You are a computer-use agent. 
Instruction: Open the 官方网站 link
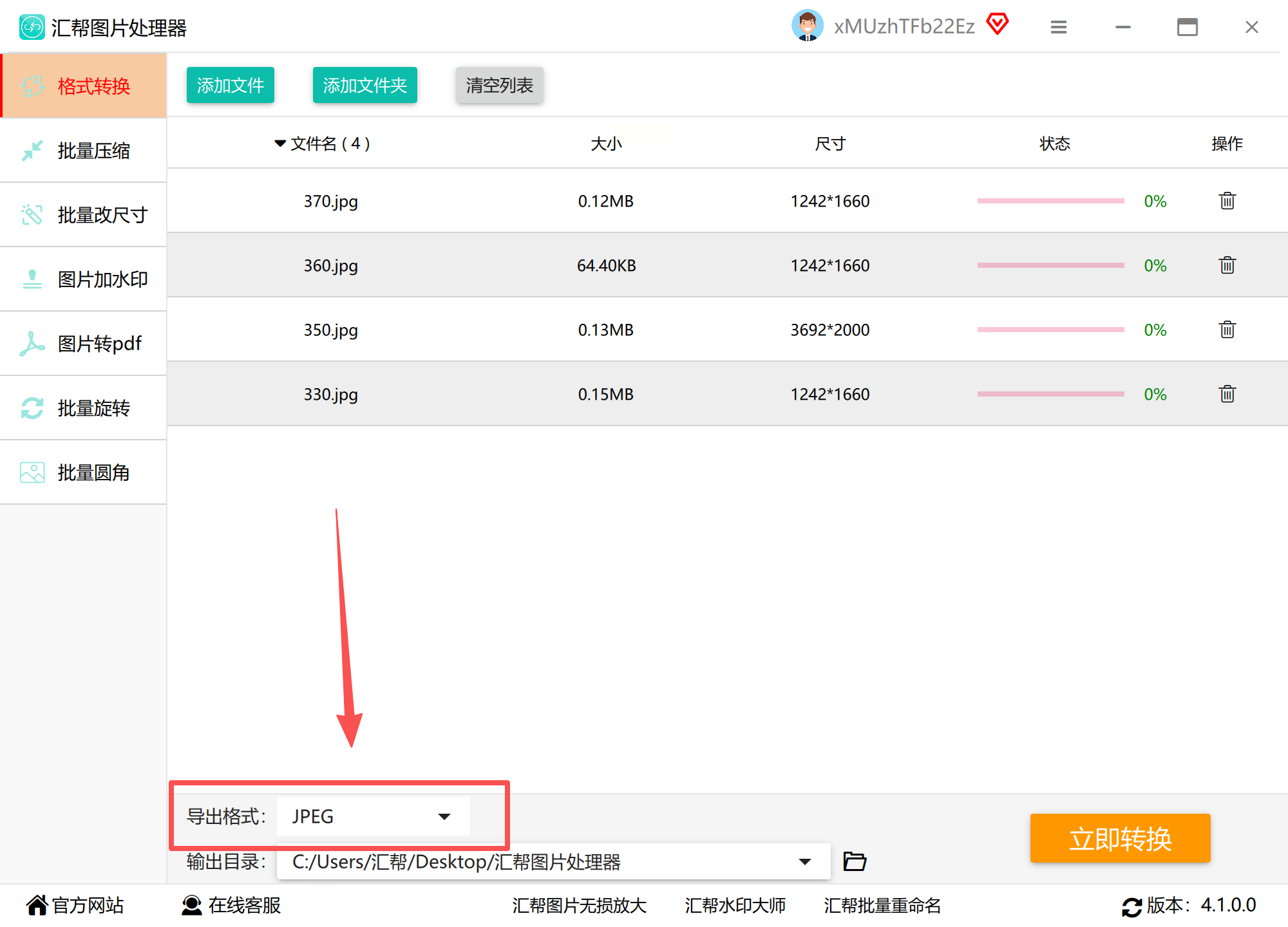coord(75,905)
